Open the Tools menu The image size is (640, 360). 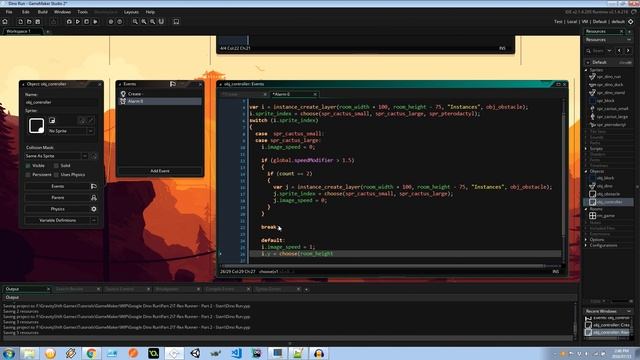point(83,12)
